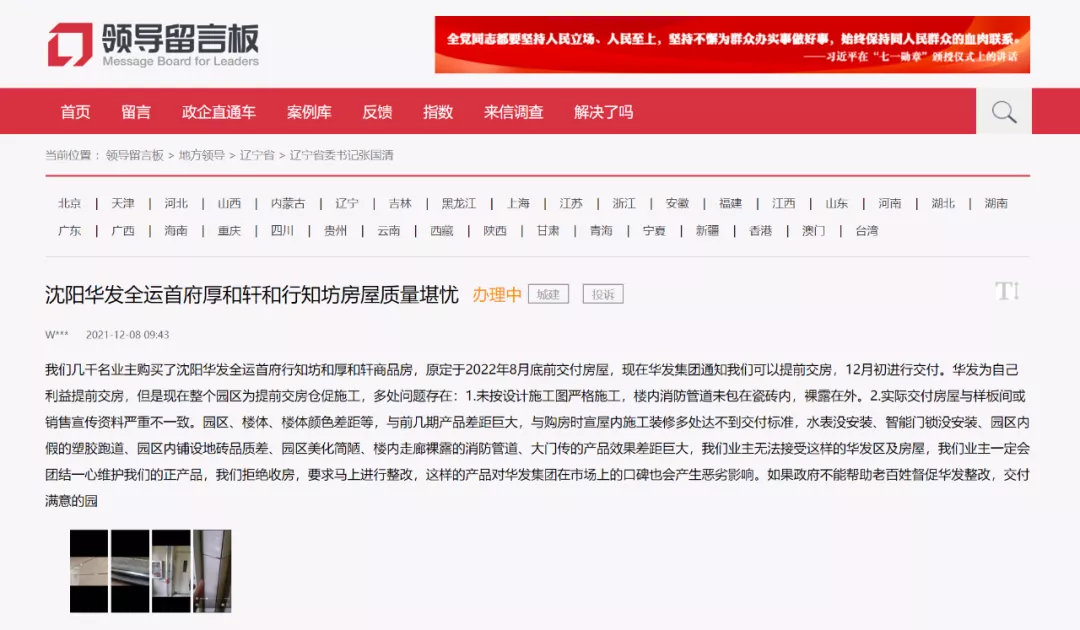The image size is (1080, 630).
Task: Click the 城建 tag button
Action: (x=548, y=294)
